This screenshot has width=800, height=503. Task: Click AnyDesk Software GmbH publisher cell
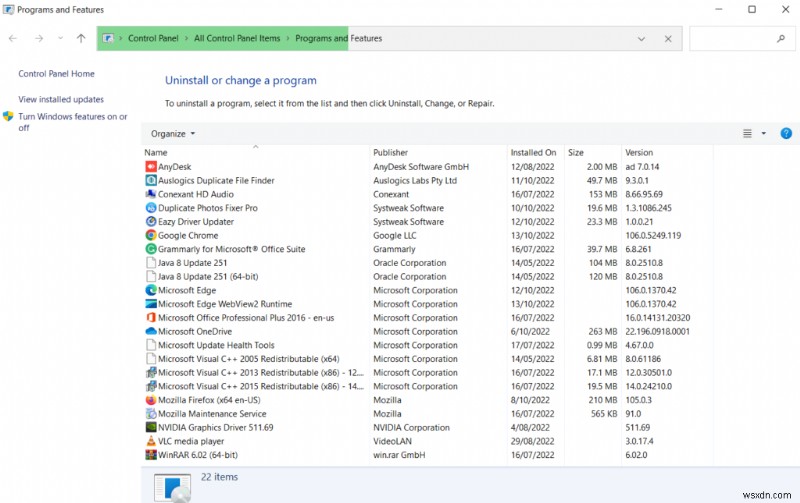point(421,167)
